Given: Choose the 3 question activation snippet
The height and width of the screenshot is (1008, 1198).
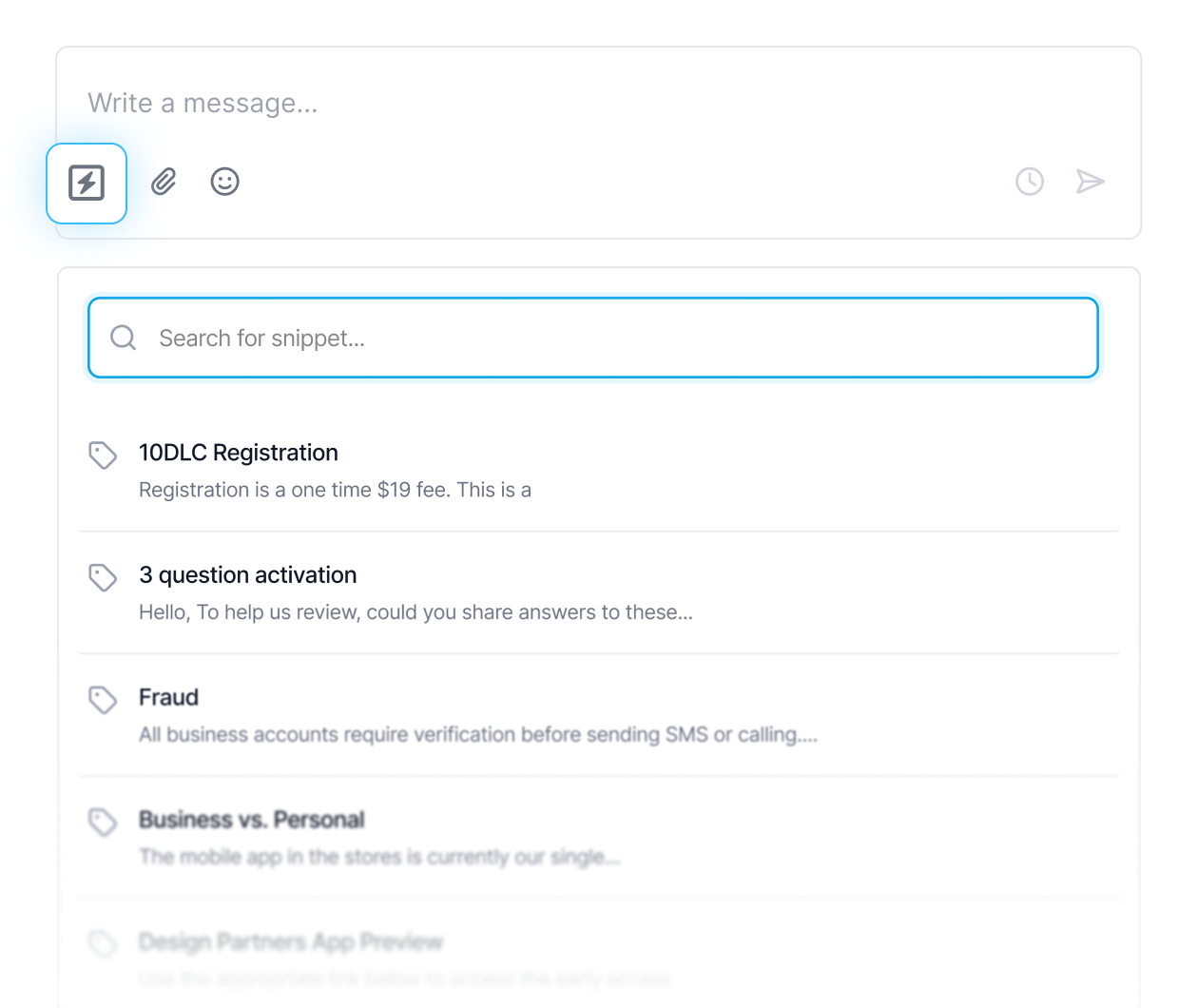Looking at the screenshot, I should click(x=247, y=575).
